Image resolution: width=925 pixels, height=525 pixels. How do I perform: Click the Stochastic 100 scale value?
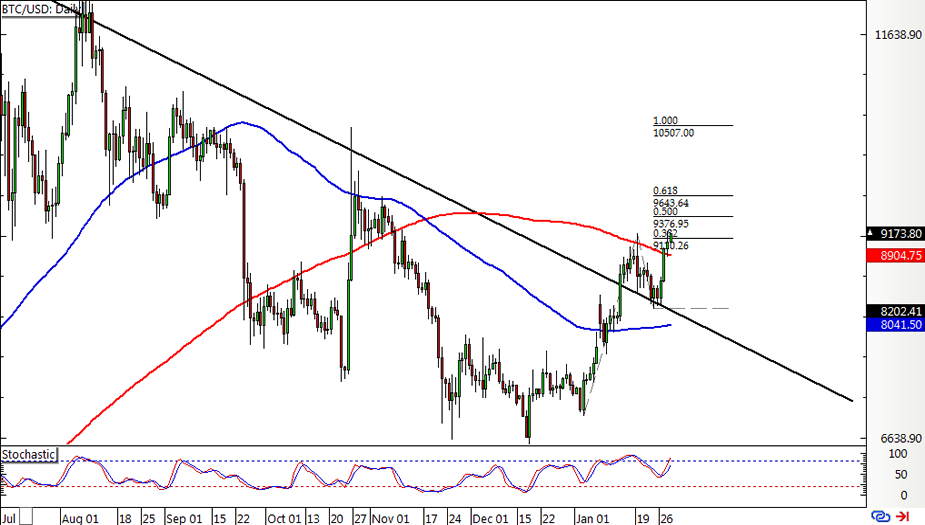(x=898, y=454)
